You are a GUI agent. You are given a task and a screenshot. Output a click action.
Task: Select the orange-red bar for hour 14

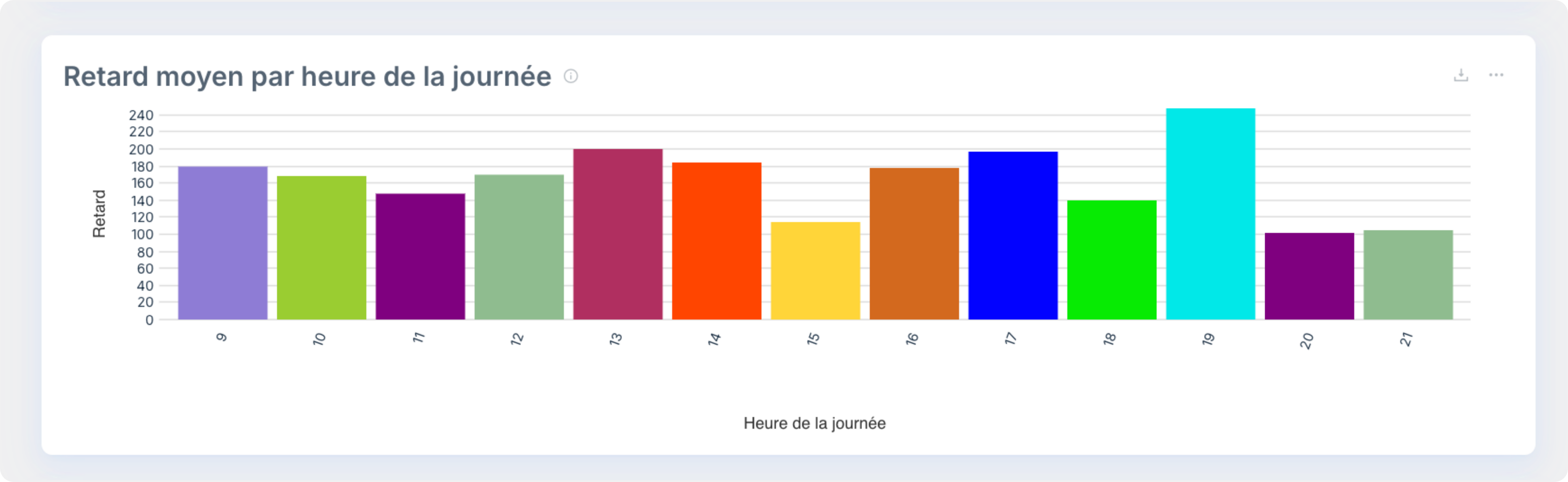point(716,241)
